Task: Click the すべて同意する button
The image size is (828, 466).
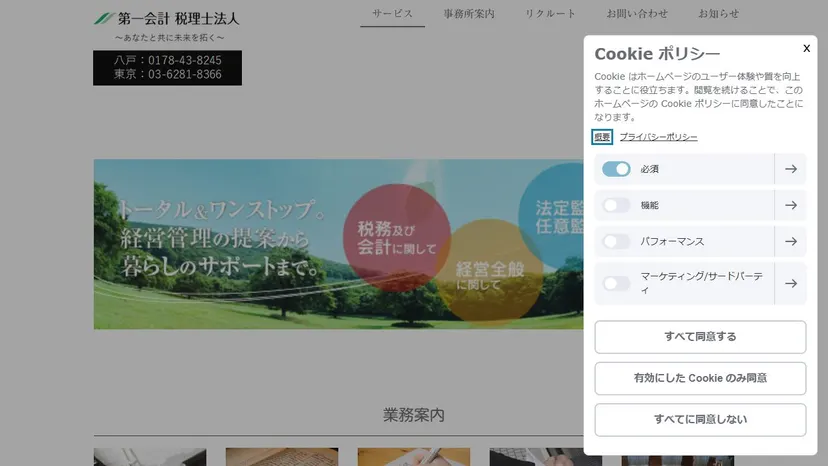Action: click(x=700, y=337)
